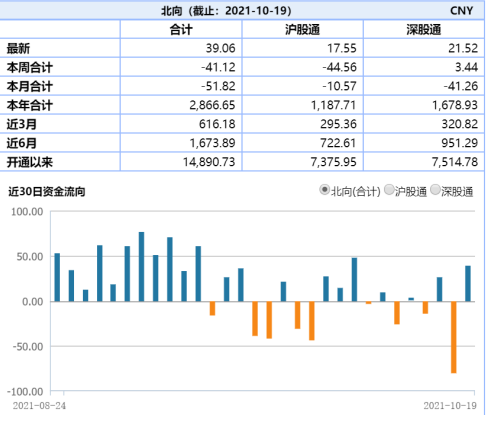Click the value 616.18

tap(217, 124)
